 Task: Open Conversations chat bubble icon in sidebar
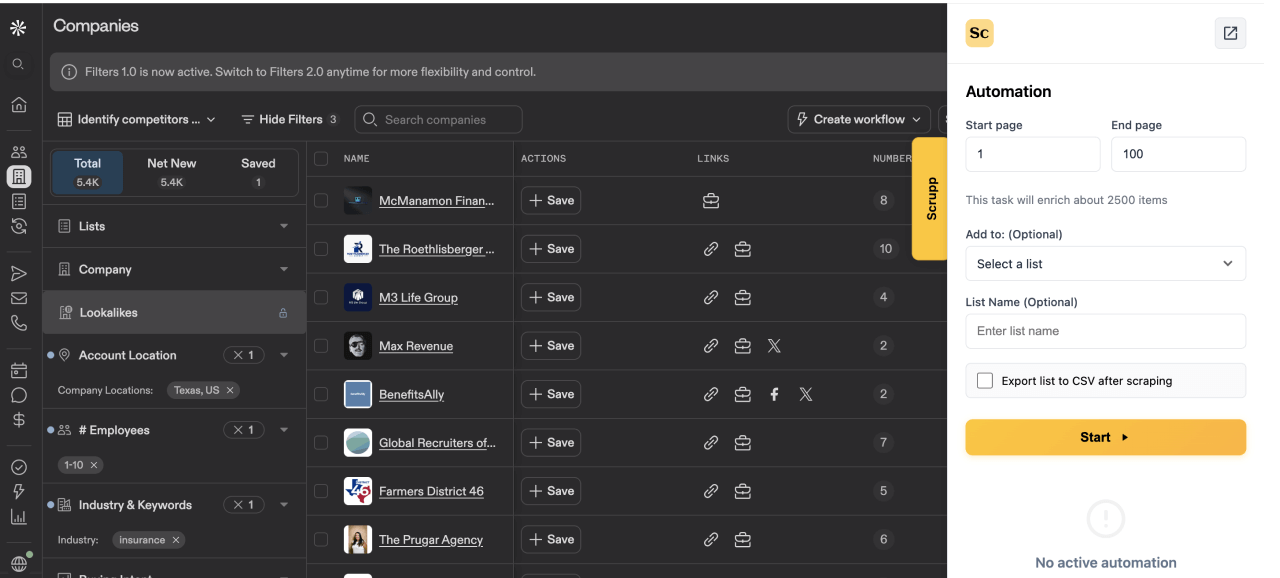tap(18, 395)
